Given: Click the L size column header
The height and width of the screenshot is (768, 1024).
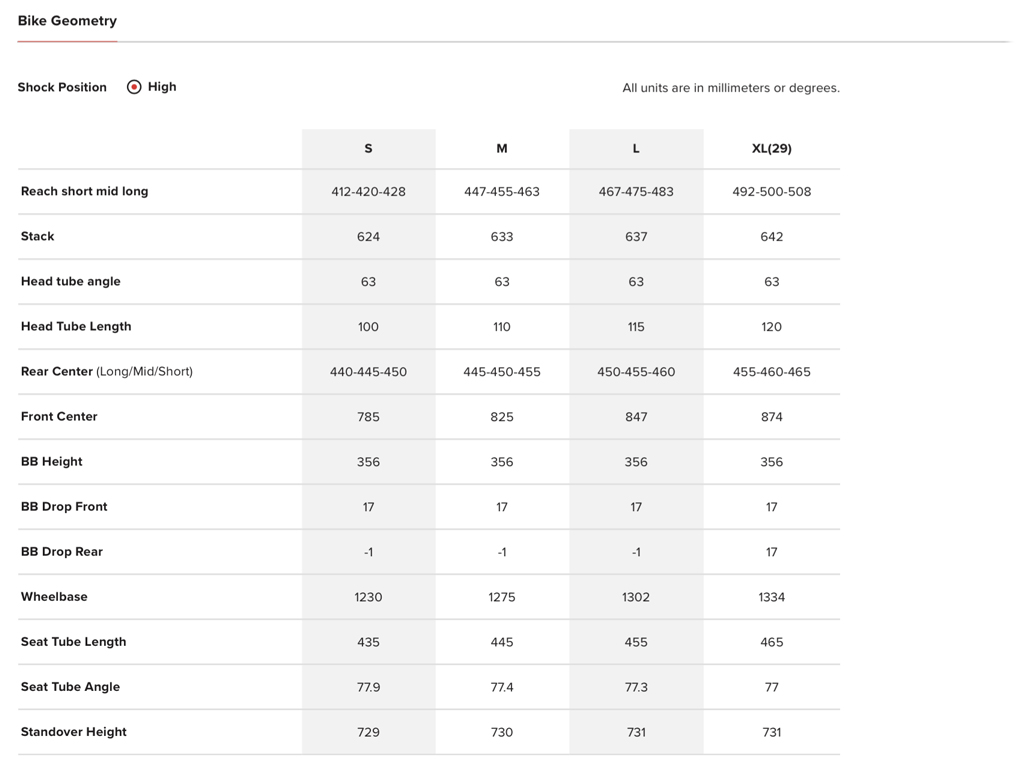Looking at the screenshot, I should 636,148.
